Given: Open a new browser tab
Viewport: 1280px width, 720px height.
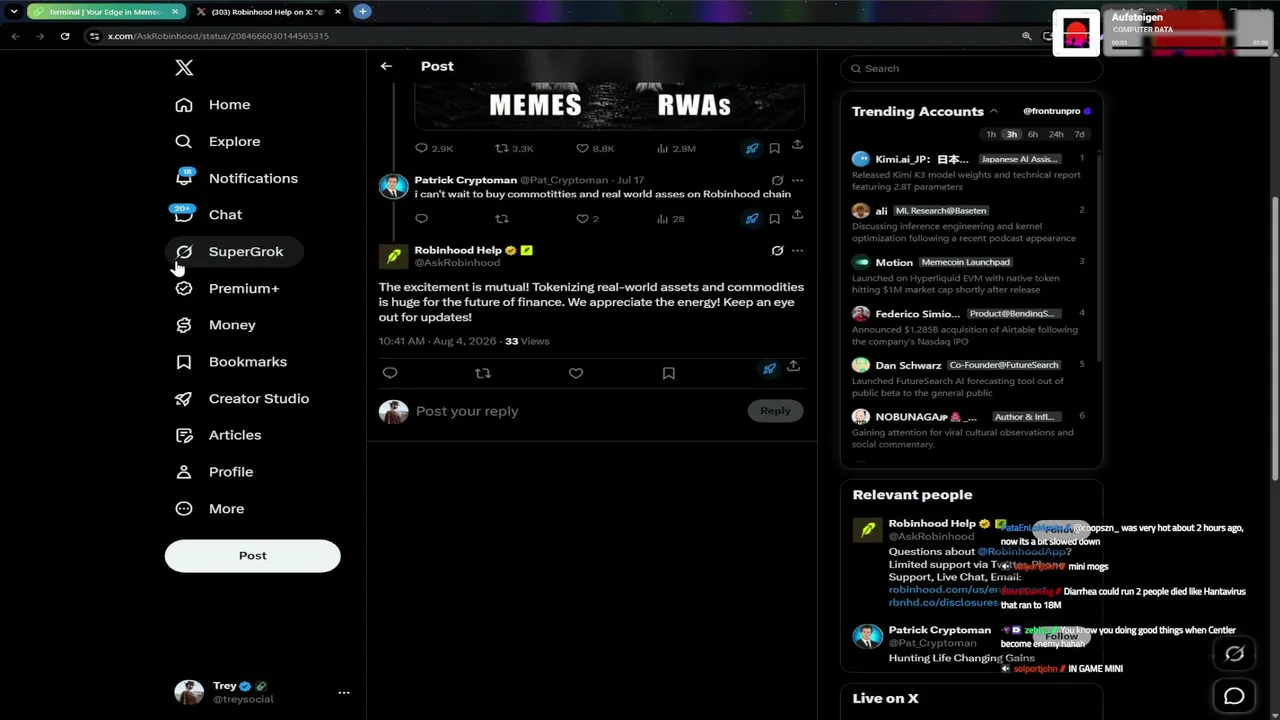Looking at the screenshot, I should pos(363,12).
